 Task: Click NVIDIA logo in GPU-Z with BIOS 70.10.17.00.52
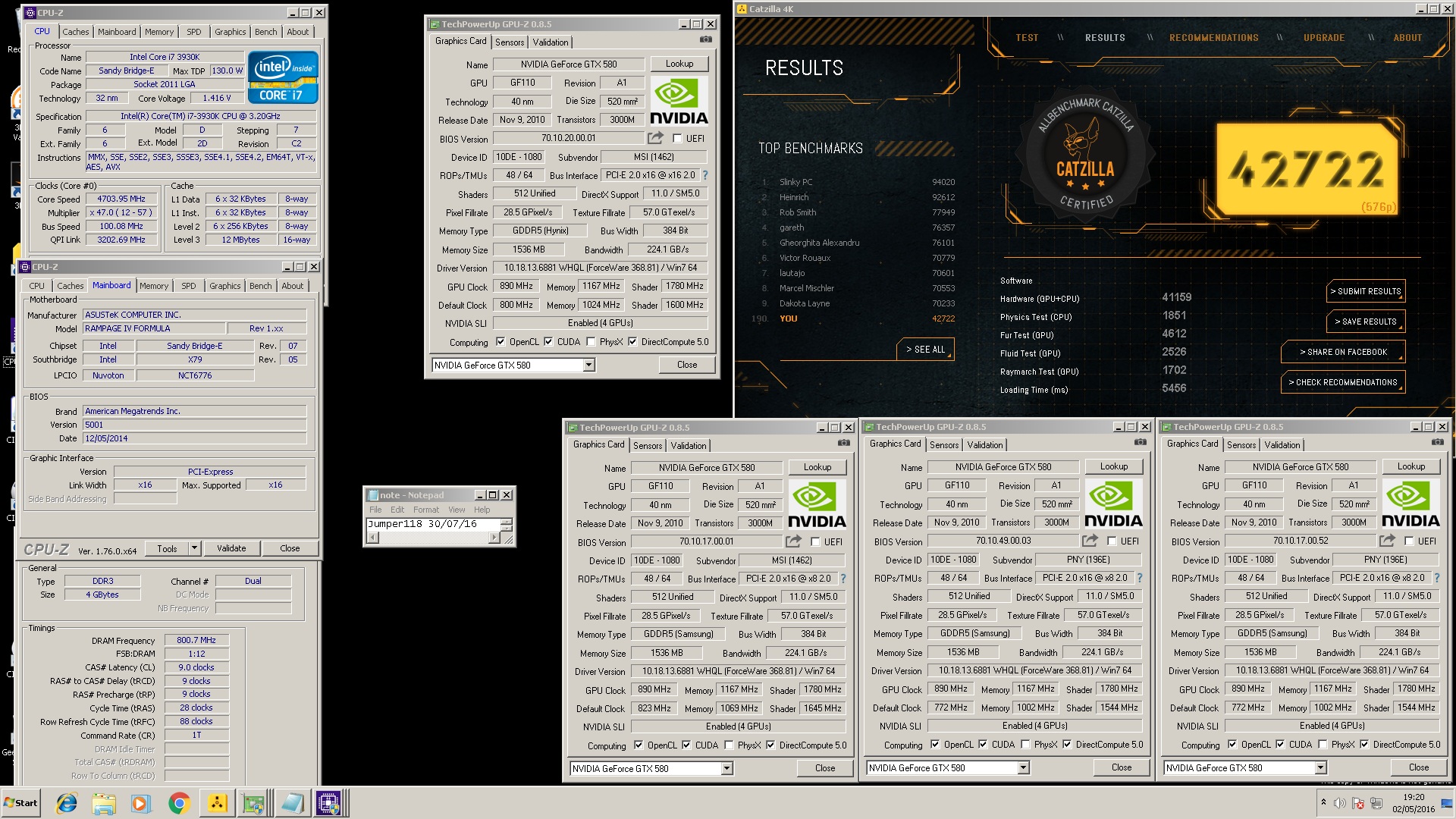tap(1410, 504)
